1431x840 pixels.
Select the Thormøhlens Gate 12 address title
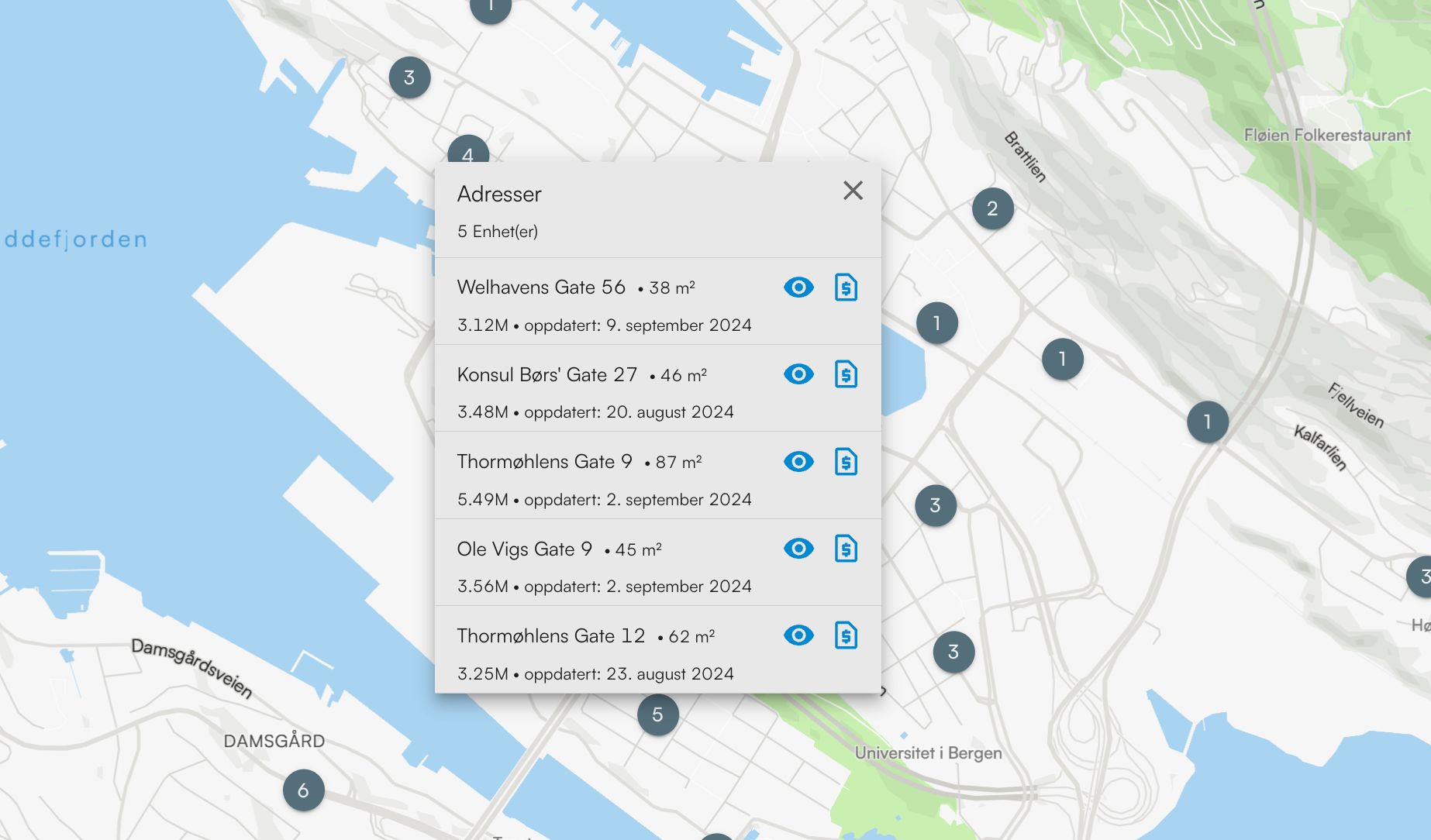pos(550,636)
